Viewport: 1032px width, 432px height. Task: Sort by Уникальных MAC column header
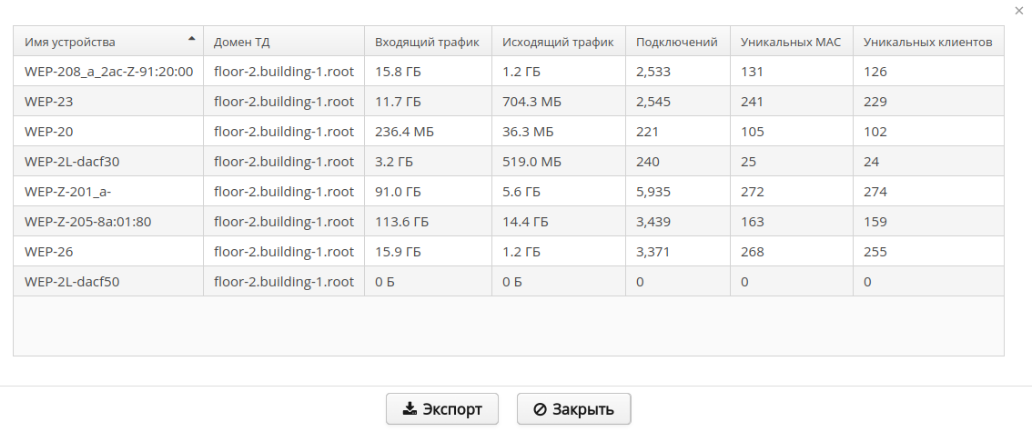click(791, 42)
